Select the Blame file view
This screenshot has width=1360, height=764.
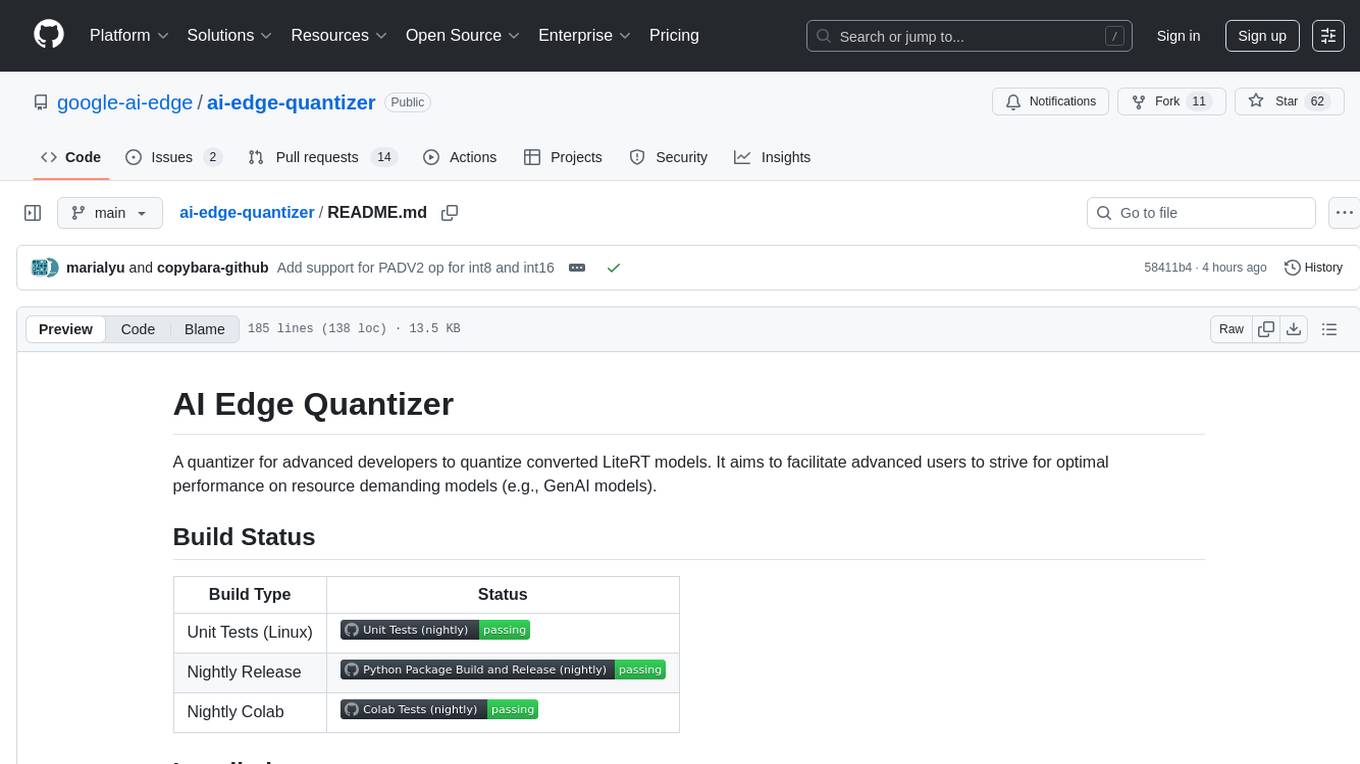[204, 329]
